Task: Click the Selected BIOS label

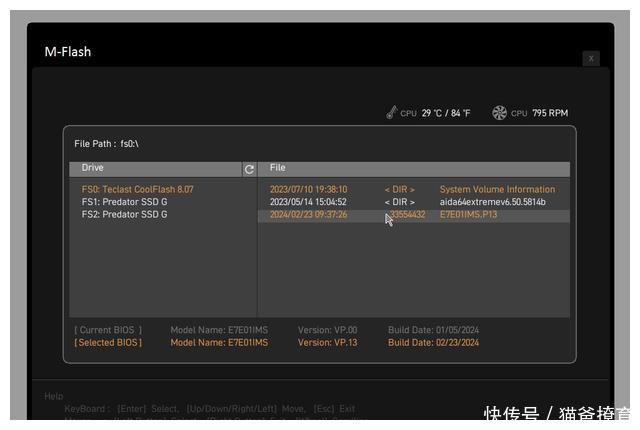Action: [108, 343]
